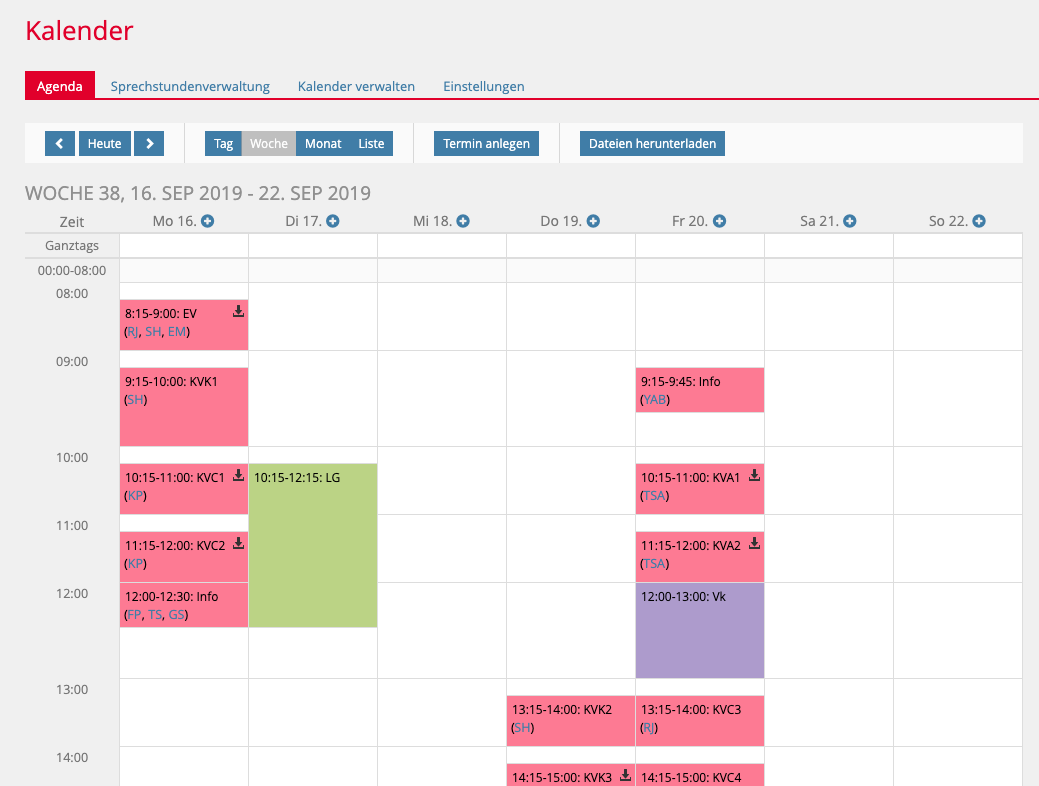Click plus icon next to Mo 16.

pyautogui.click(x=208, y=221)
